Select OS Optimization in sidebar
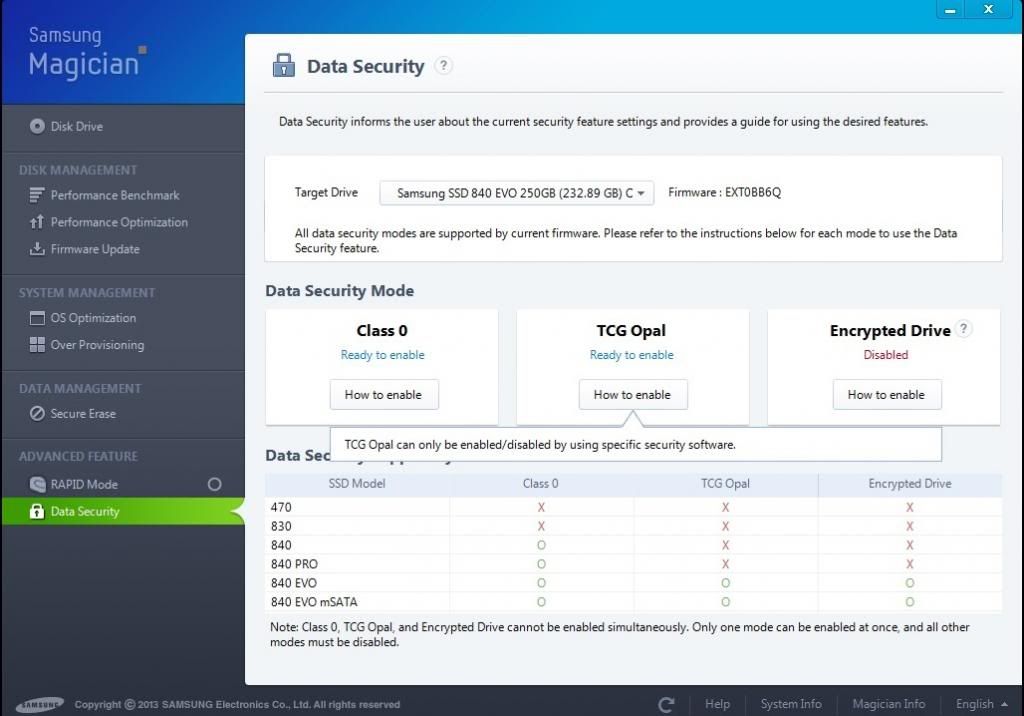This screenshot has width=1024, height=716. [x=93, y=318]
